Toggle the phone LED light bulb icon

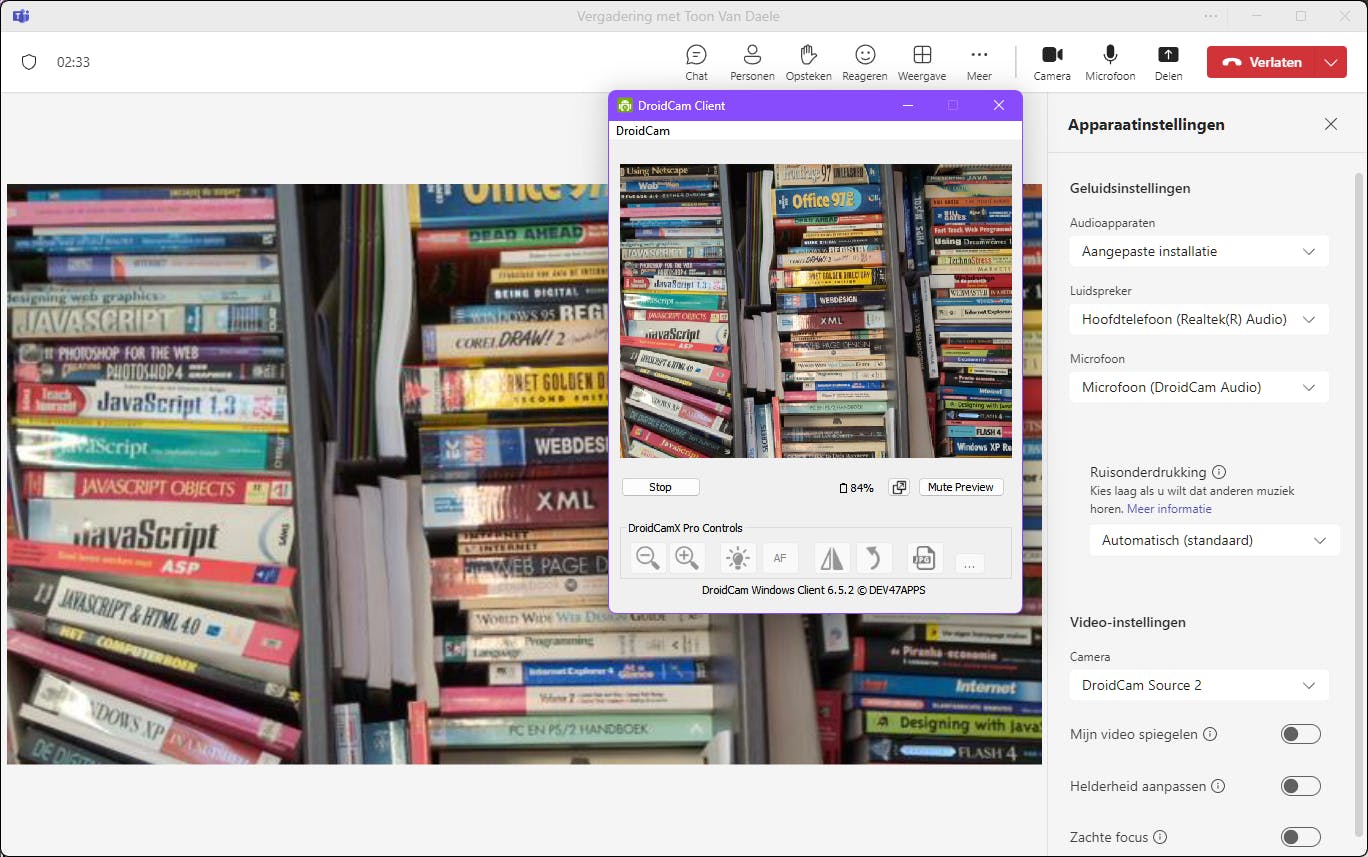(x=738, y=558)
